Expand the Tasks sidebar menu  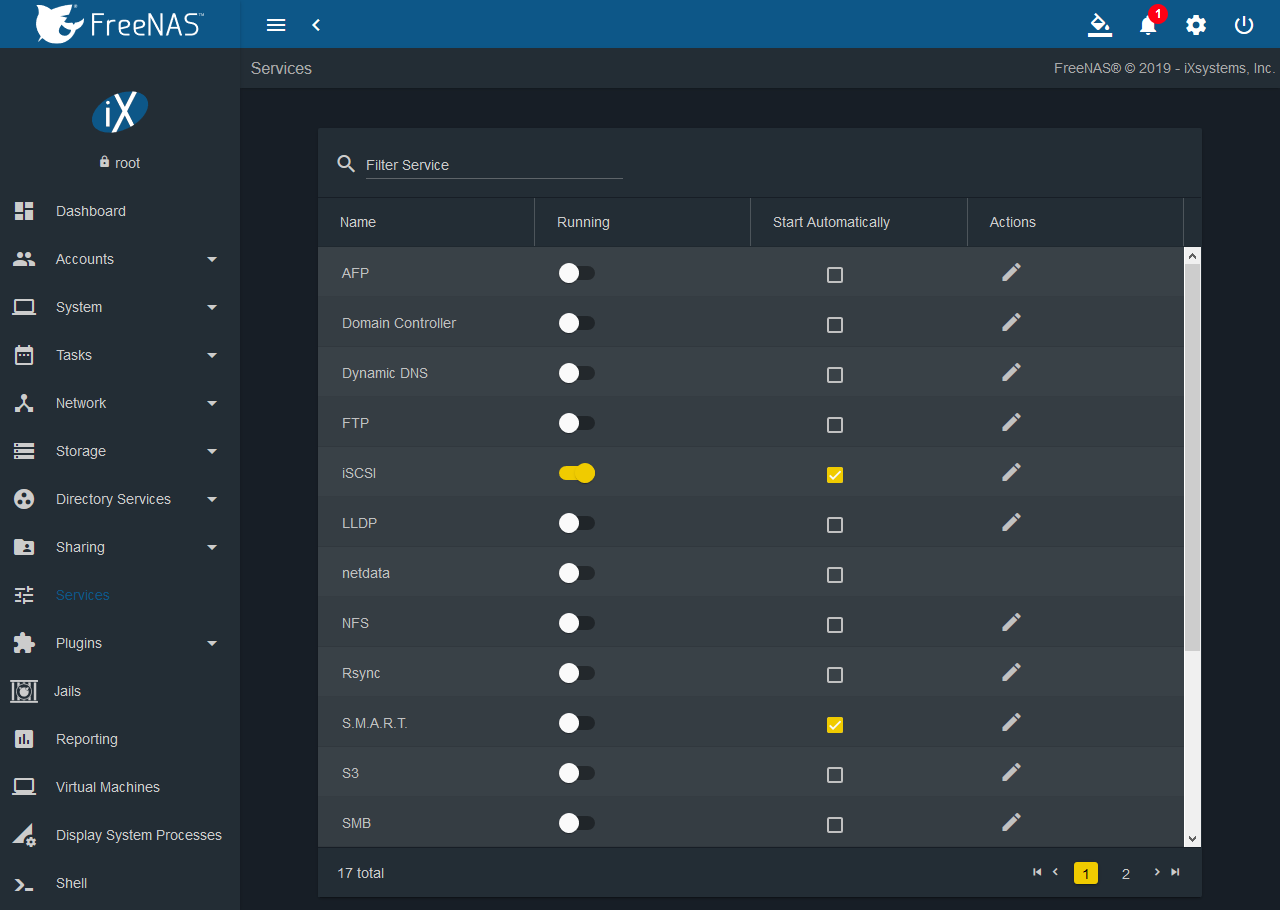(x=120, y=355)
